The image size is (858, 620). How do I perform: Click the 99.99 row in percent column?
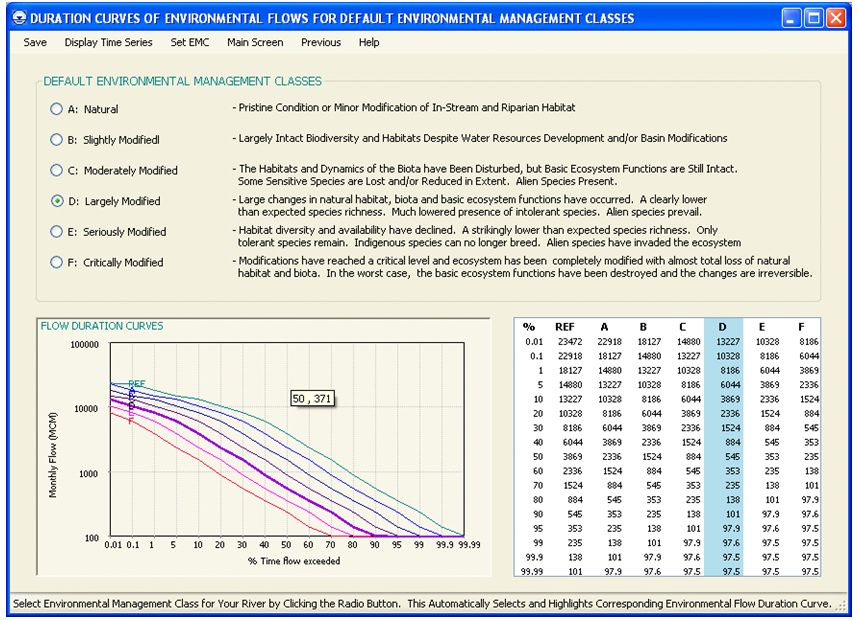click(531, 570)
